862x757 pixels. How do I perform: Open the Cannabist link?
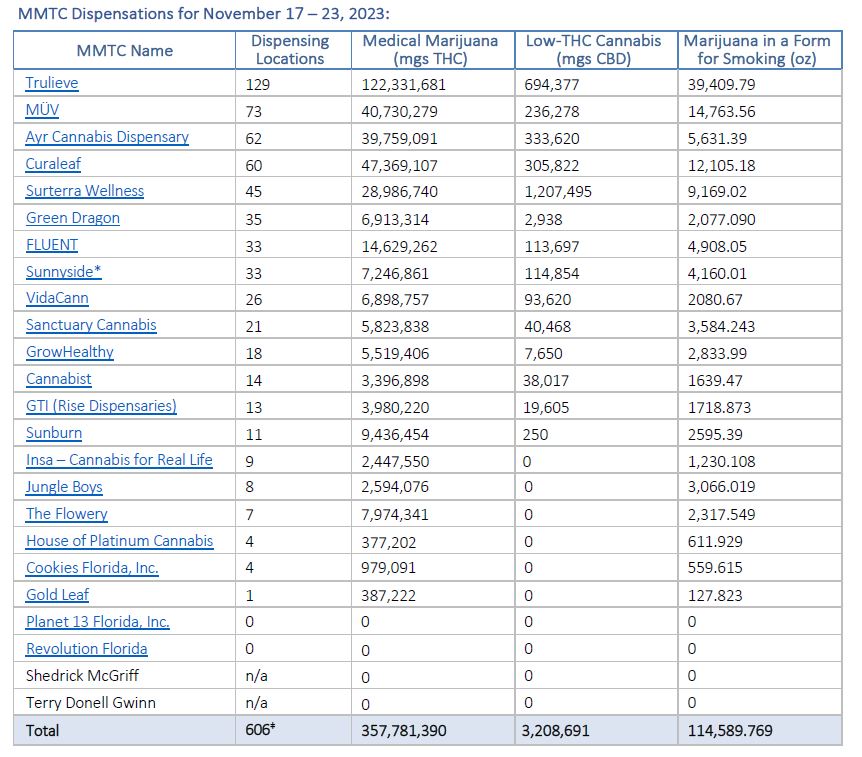(59, 379)
